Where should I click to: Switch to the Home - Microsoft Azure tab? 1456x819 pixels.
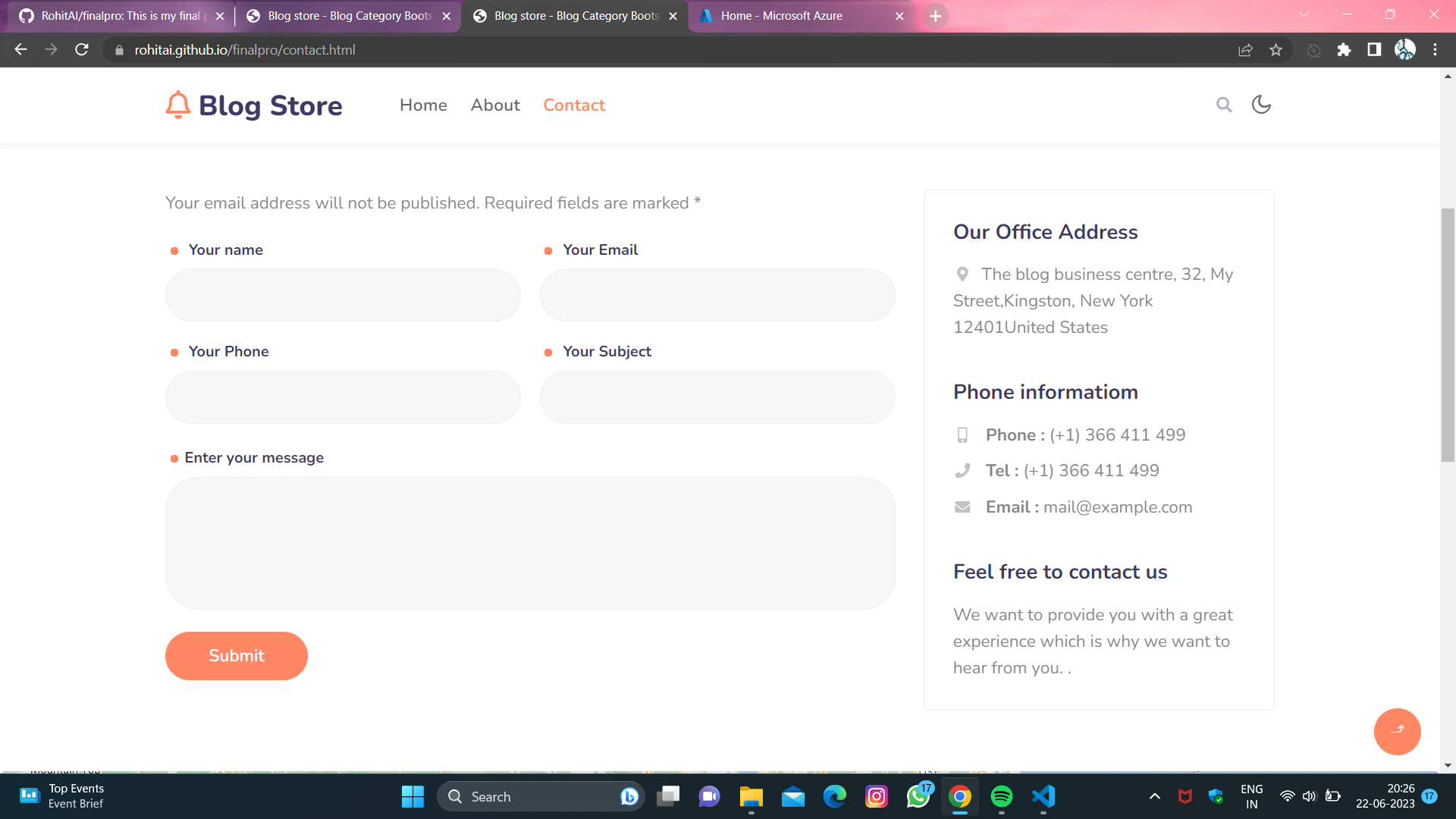tap(780, 15)
